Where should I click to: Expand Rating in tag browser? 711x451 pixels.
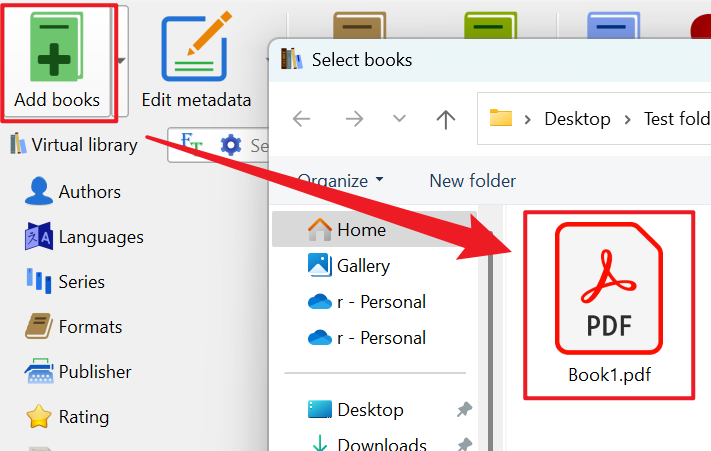68,416
